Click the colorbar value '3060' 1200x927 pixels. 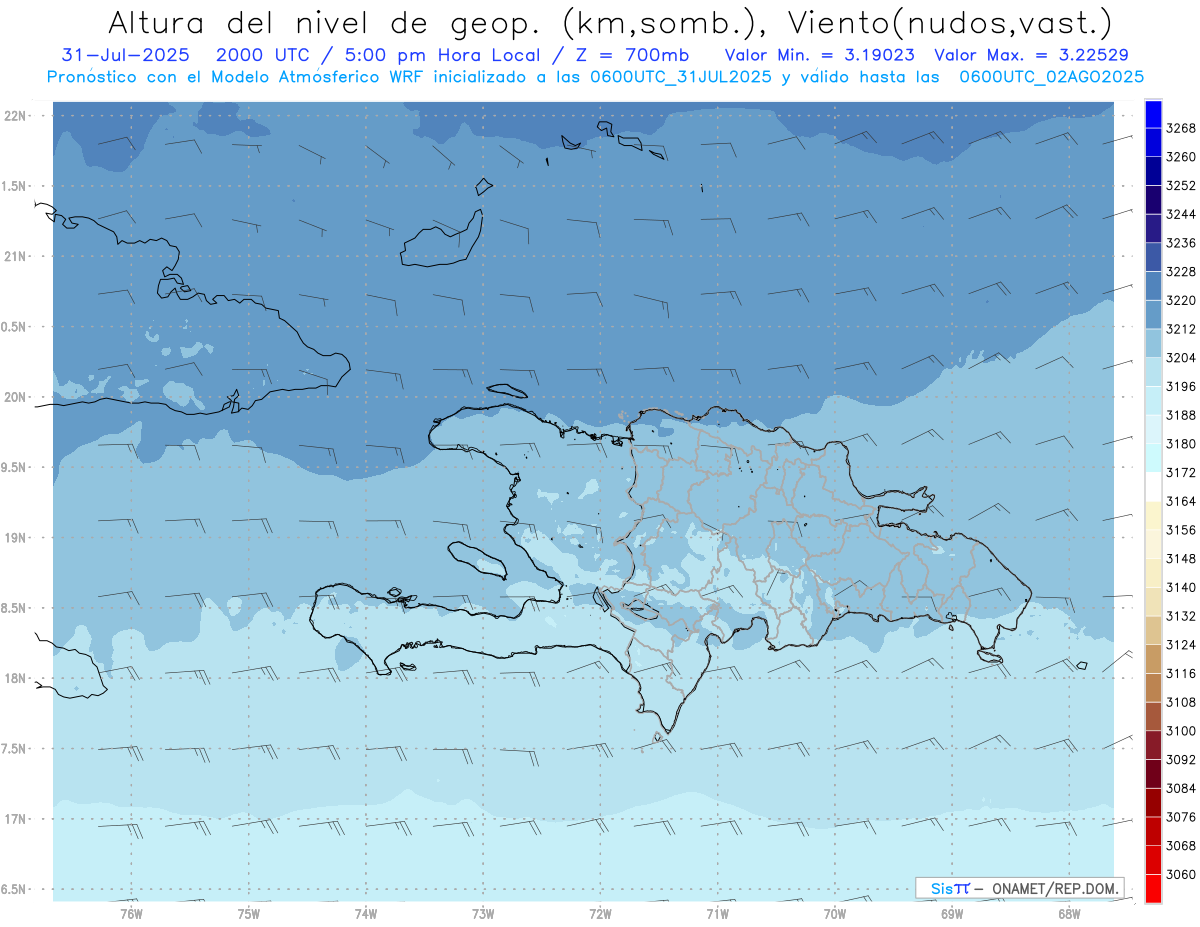click(1181, 874)
